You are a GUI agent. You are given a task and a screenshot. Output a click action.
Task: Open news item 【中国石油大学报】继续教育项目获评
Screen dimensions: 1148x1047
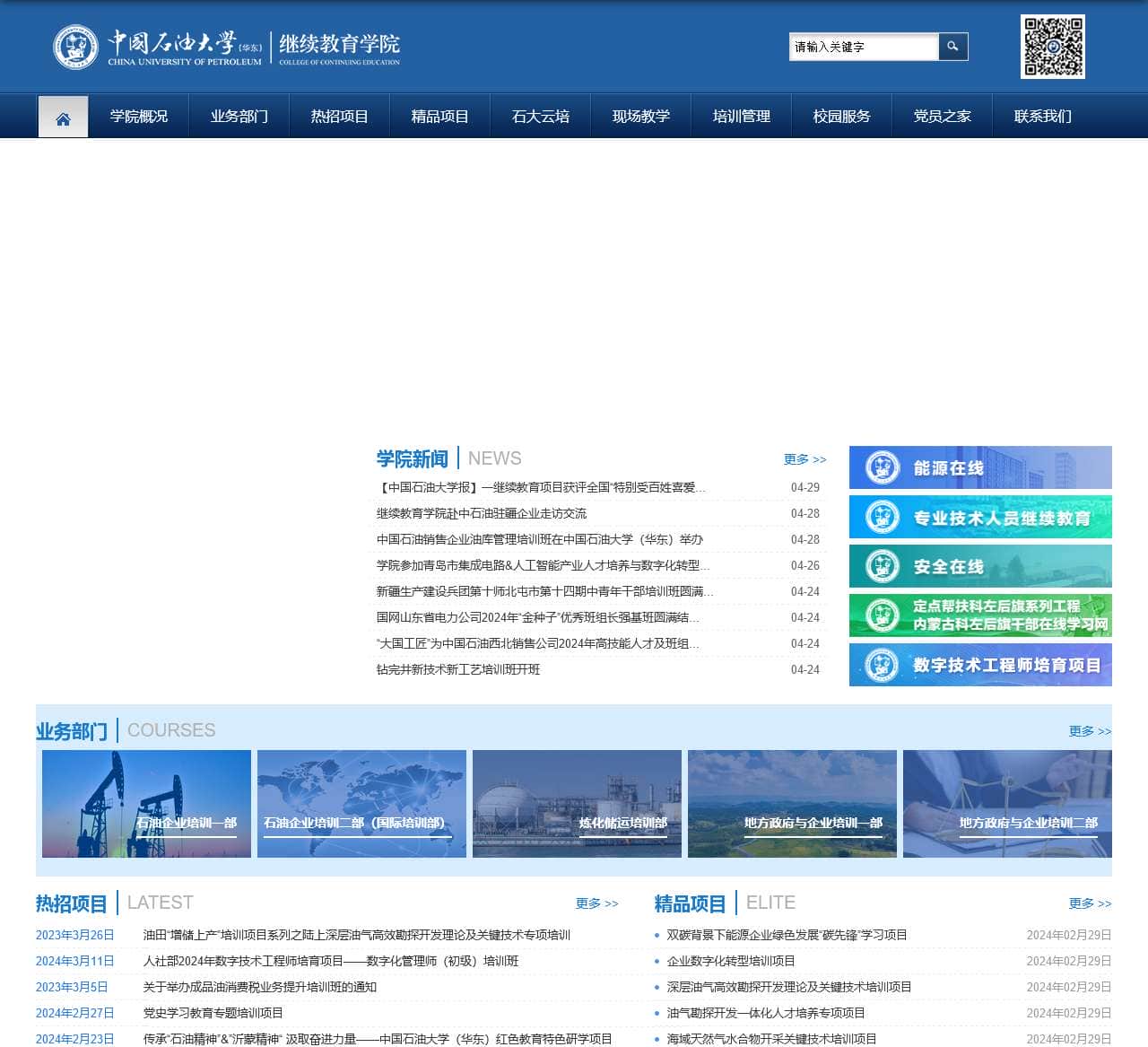pos(541,487)
